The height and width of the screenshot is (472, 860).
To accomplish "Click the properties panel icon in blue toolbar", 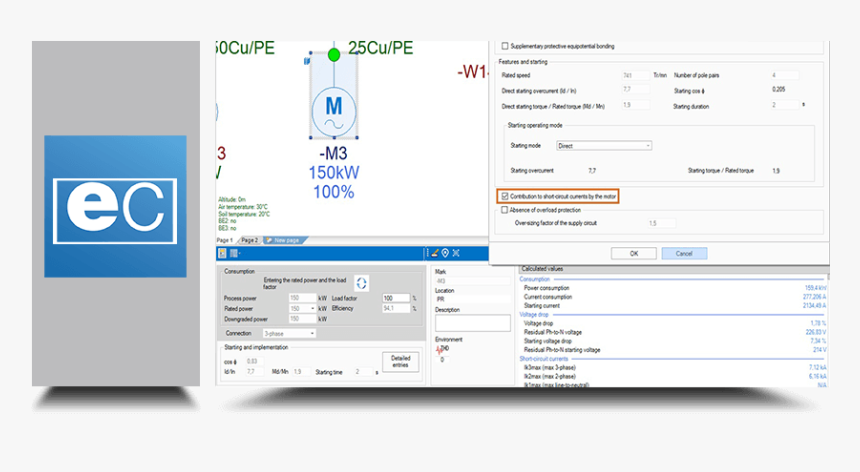I will pos(222,253).
